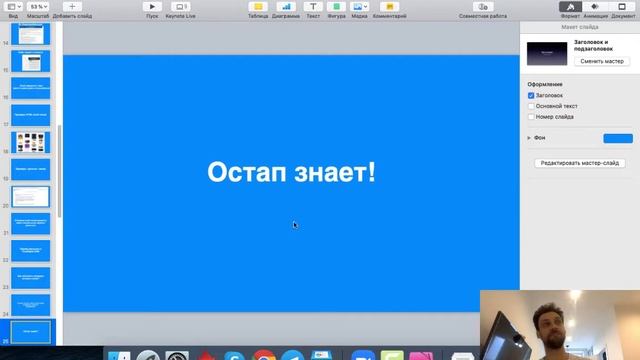Click the Сменить мастер button
This screenshot has height=360, width=640.
(602, 61)
